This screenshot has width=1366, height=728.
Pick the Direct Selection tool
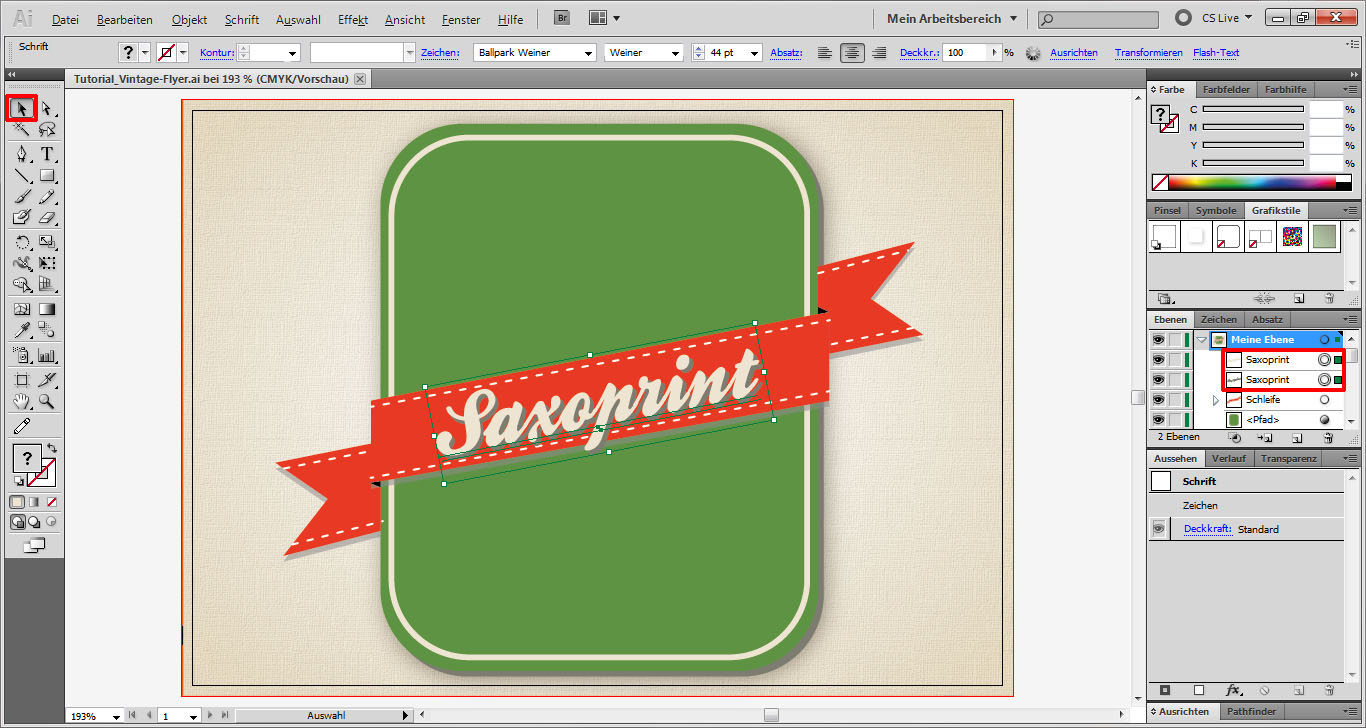pos(47,108)
